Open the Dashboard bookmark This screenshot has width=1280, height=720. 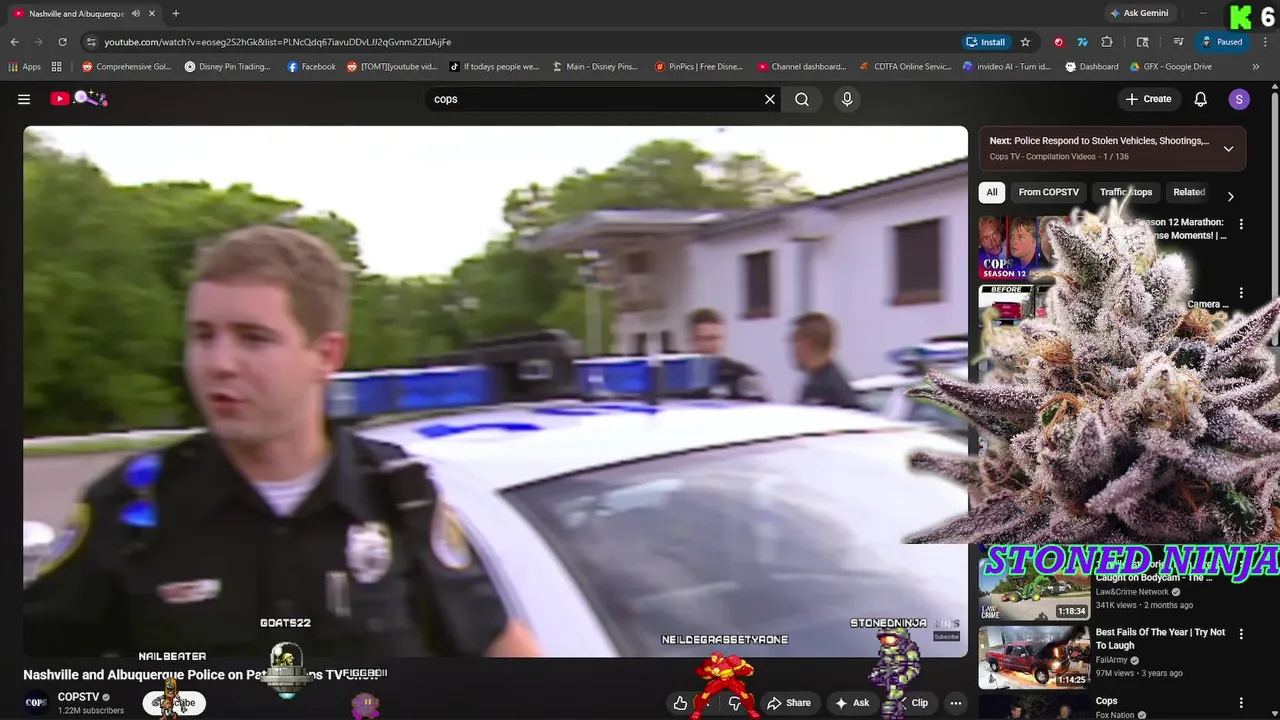[x=1091, y=67]
